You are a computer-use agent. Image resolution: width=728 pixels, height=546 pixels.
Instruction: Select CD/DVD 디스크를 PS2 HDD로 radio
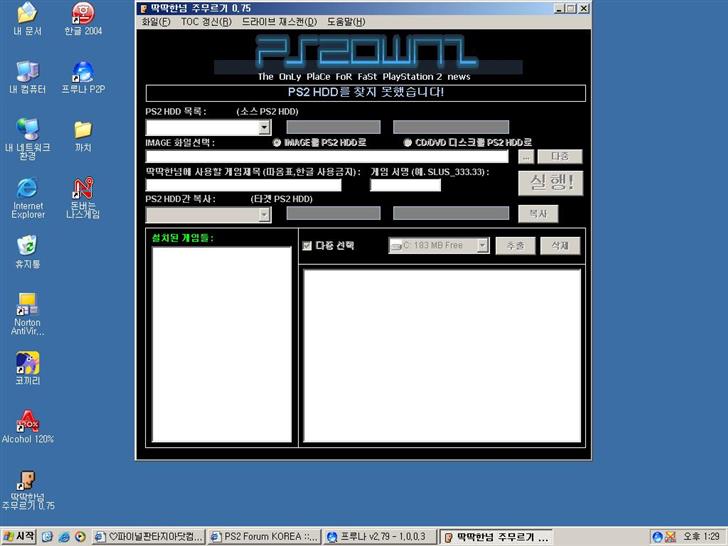point(408,143)
